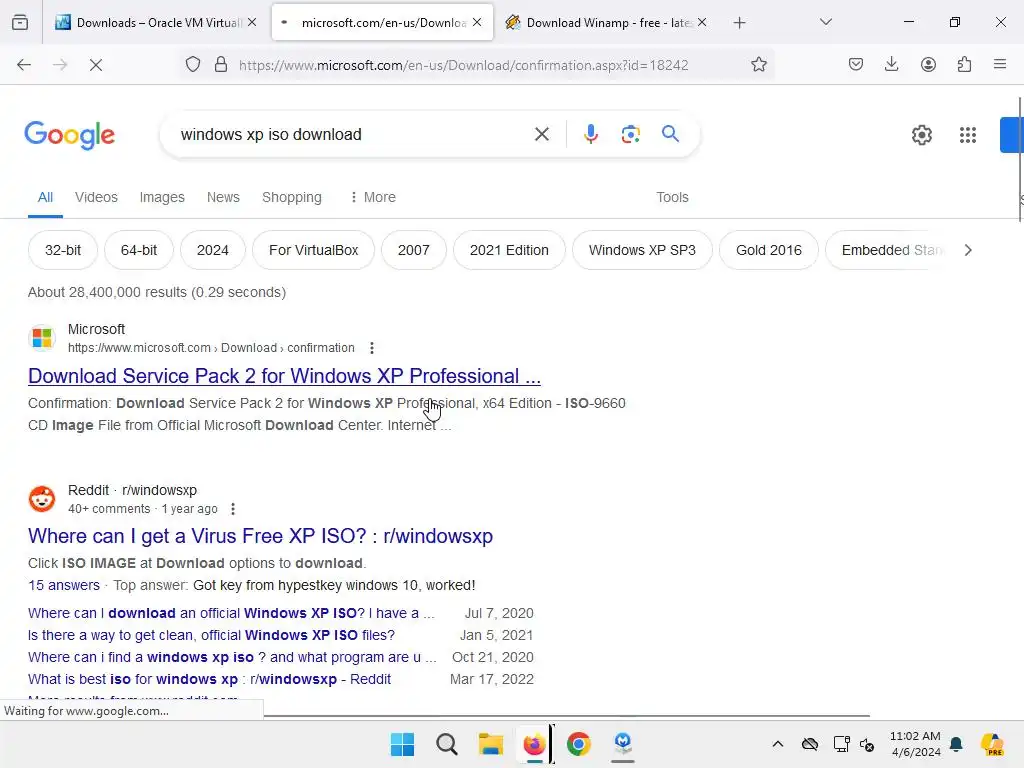Viewport: 1024px width, 768px height.
Task: Launch File Explorer from taskbar
Action: point(490,744)
